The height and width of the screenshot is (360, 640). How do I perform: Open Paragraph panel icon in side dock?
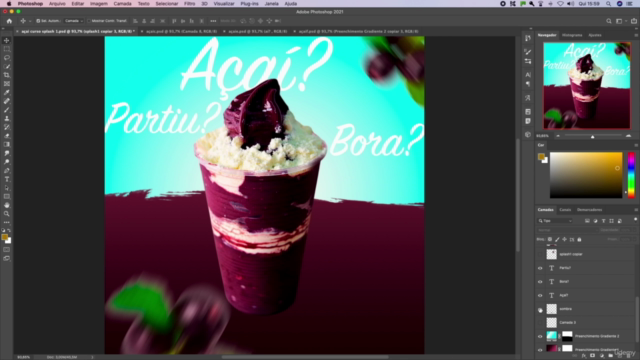point(528,84)
